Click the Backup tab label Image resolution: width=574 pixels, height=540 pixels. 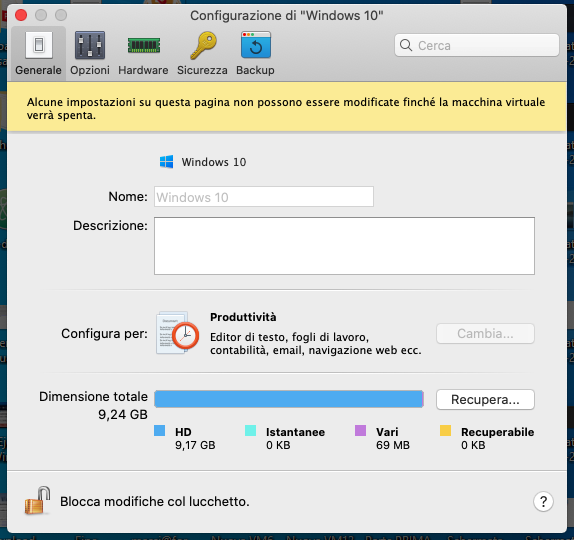coord(255,70)
